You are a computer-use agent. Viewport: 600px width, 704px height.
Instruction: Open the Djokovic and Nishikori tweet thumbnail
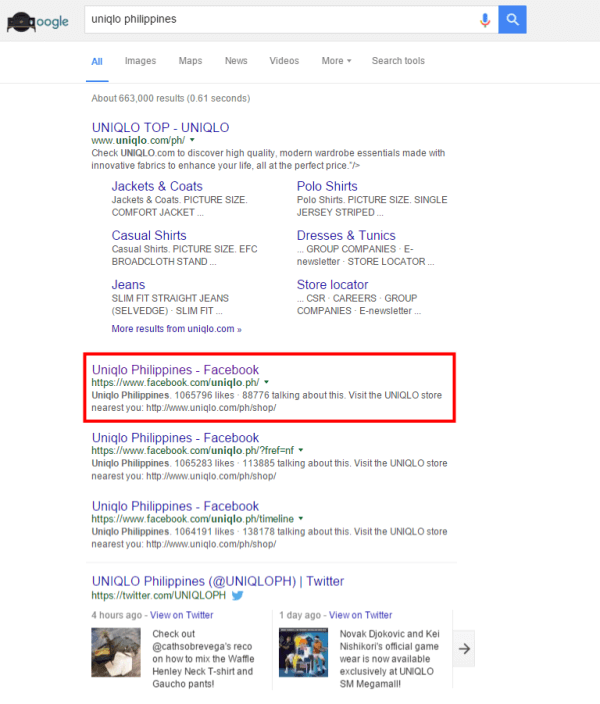[x=303, y=652]
